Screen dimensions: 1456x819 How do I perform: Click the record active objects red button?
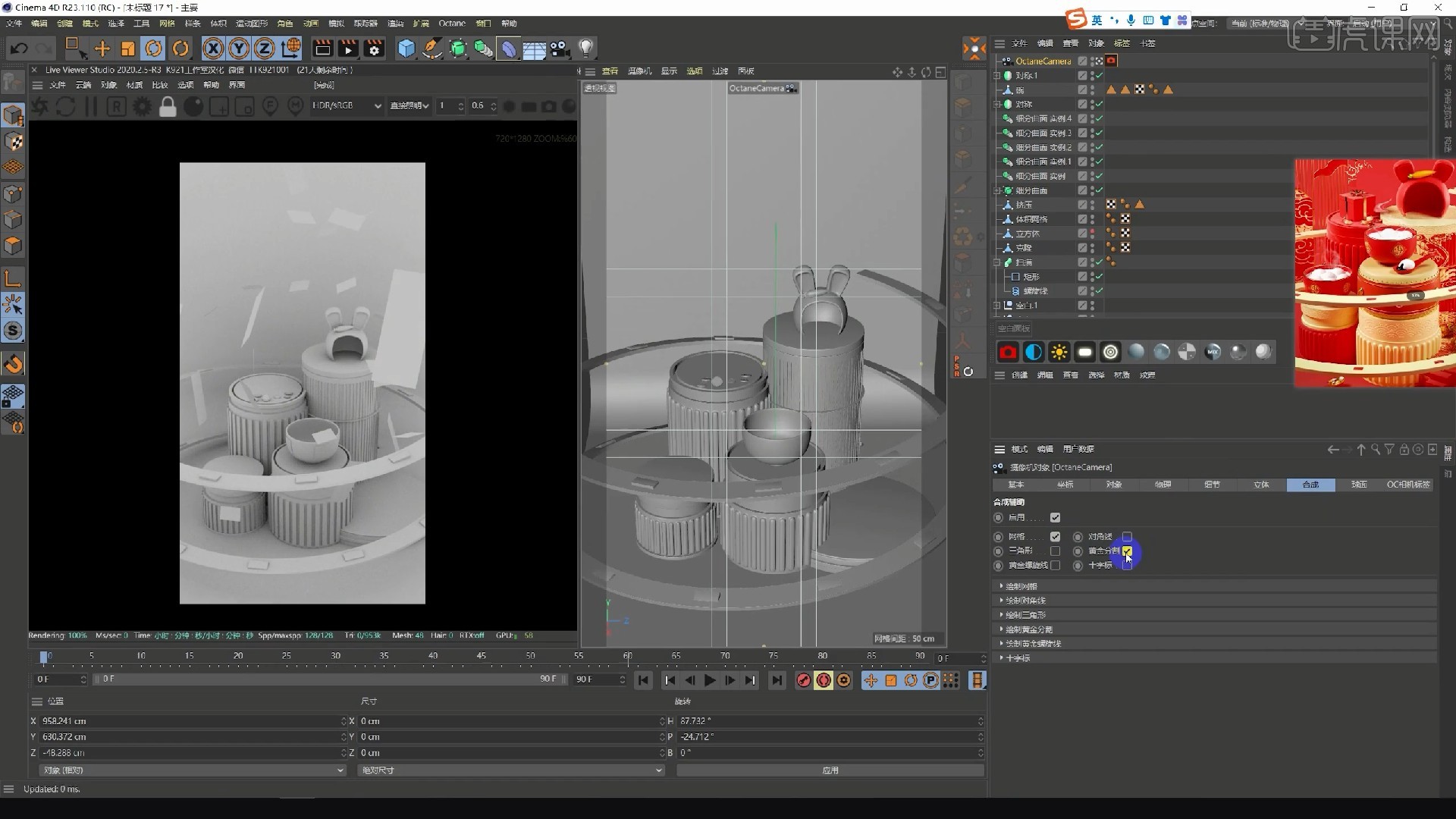point(803,680)
